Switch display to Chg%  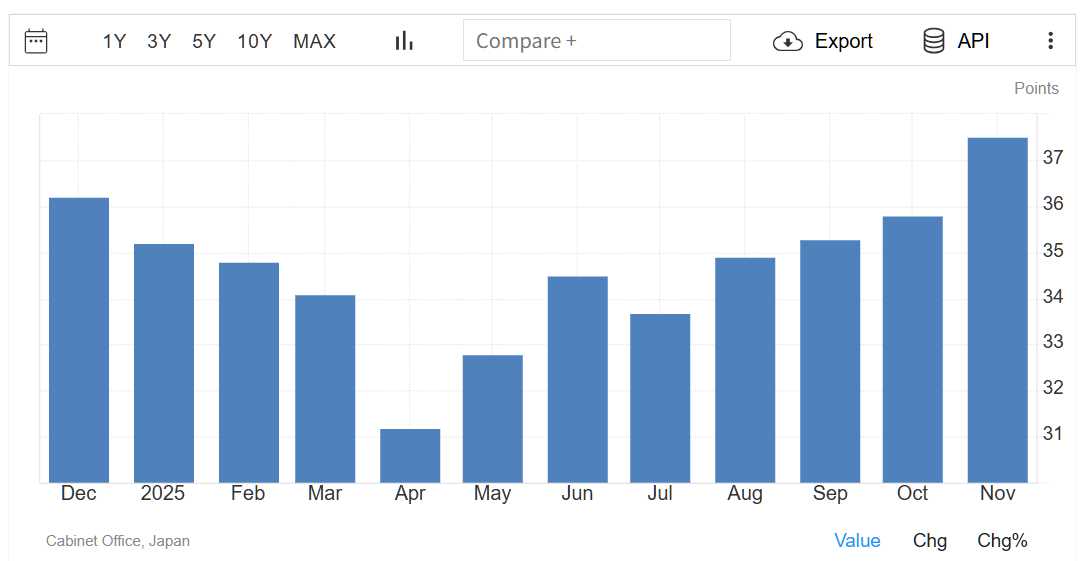click(1002, 541)
